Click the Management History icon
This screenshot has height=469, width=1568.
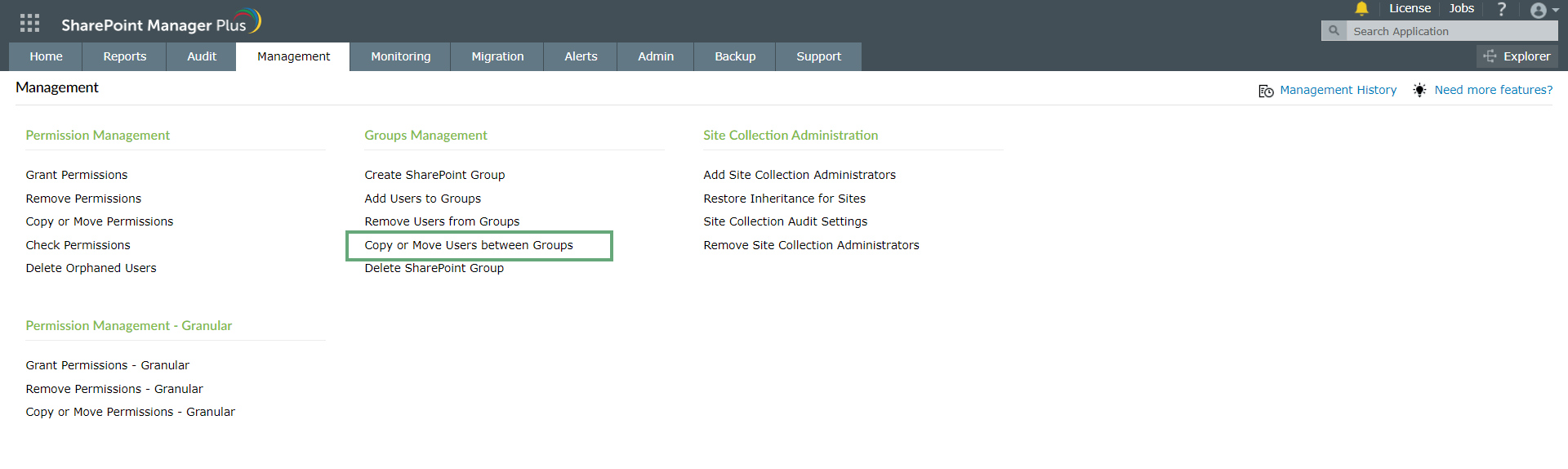coord(1266,91)
